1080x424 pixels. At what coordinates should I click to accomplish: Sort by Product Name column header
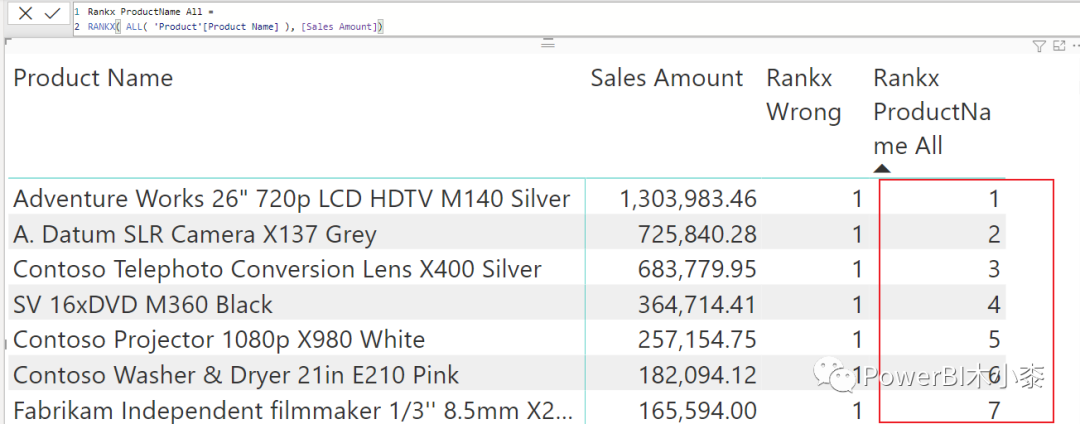93,78
